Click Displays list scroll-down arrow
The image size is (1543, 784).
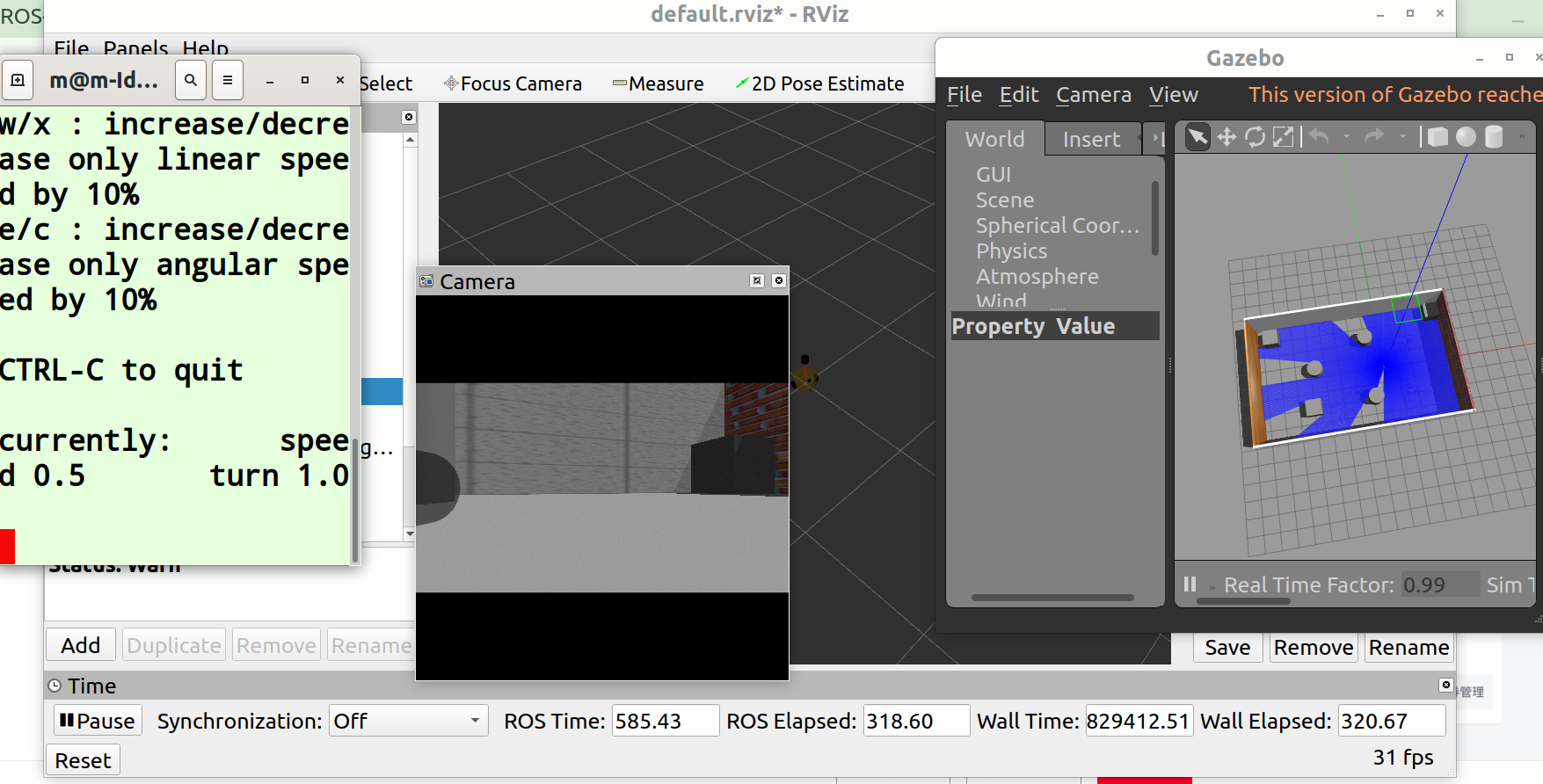pos(410,534)
